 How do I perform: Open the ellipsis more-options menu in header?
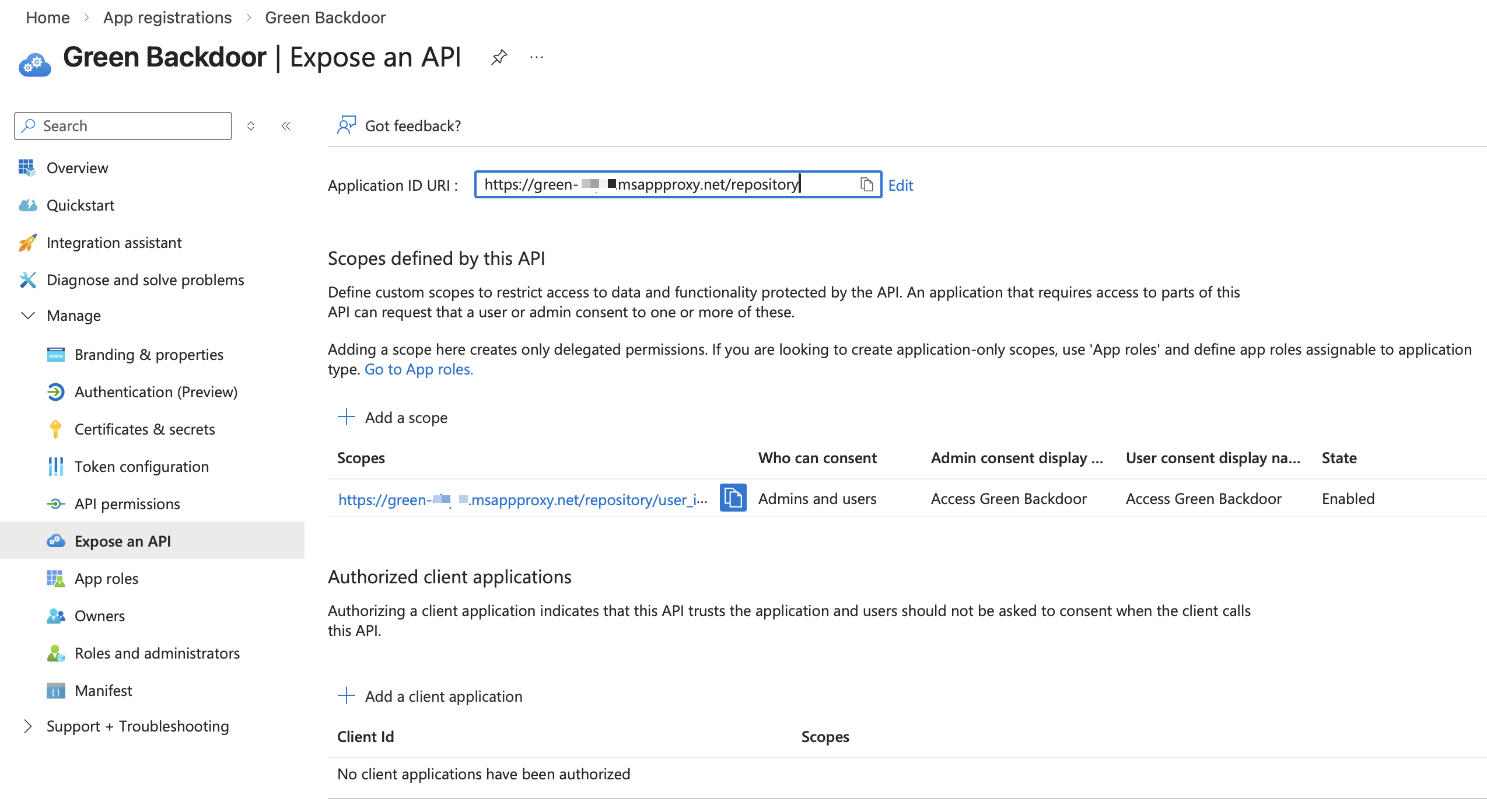537,57
